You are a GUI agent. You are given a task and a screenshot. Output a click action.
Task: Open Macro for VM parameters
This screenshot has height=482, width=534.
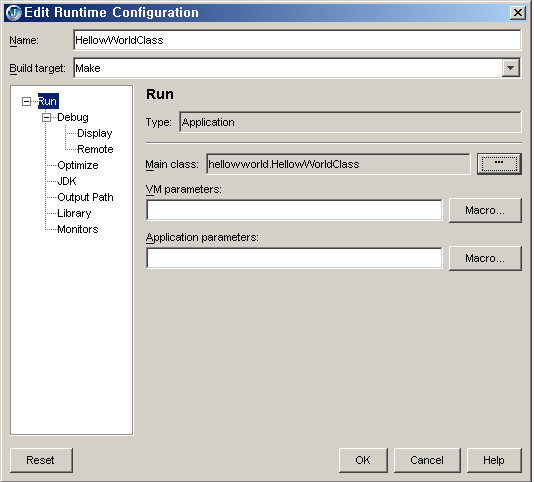(x=485, y=211)
